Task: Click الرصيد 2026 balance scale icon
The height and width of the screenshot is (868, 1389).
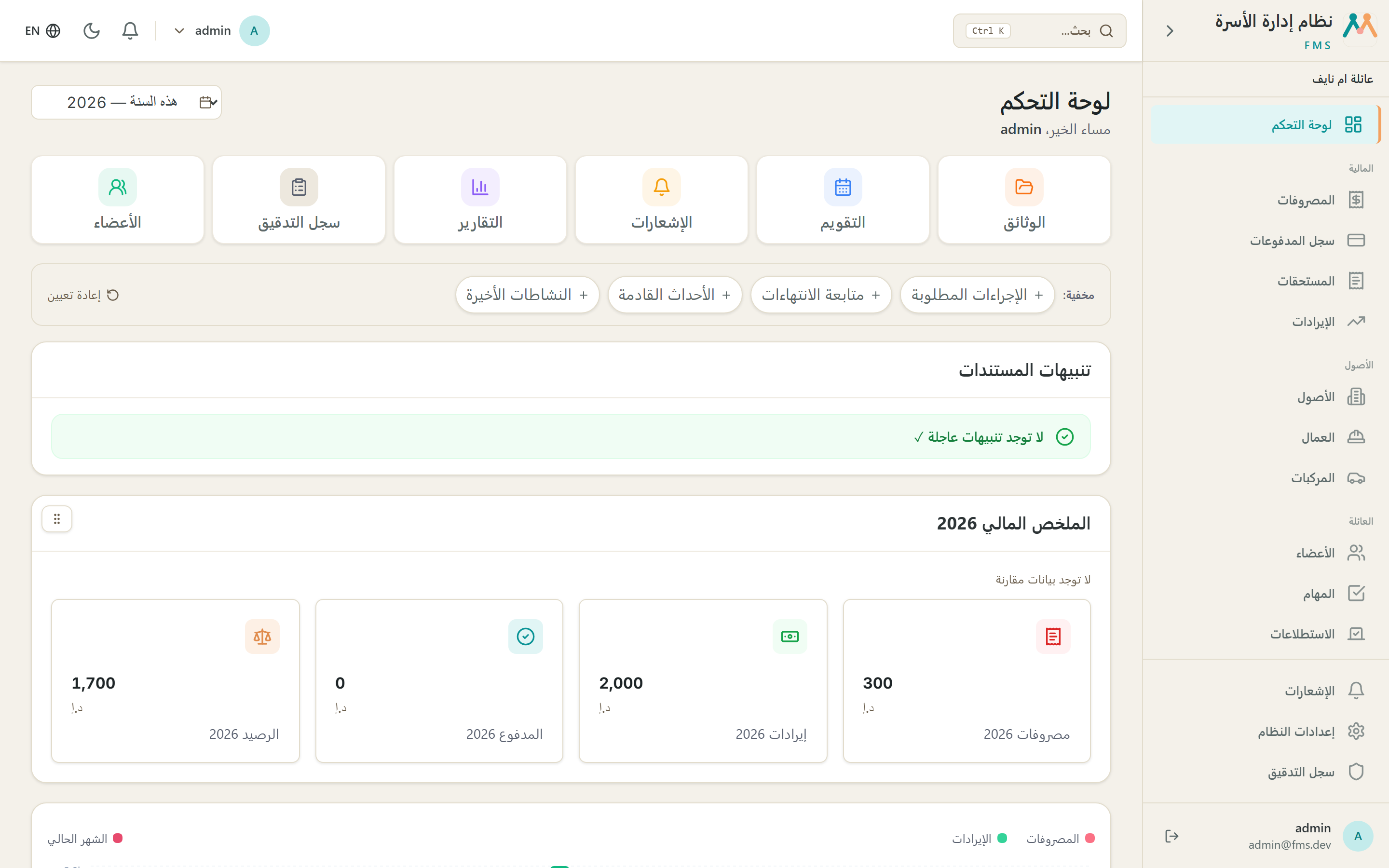Action: point(262,636)
